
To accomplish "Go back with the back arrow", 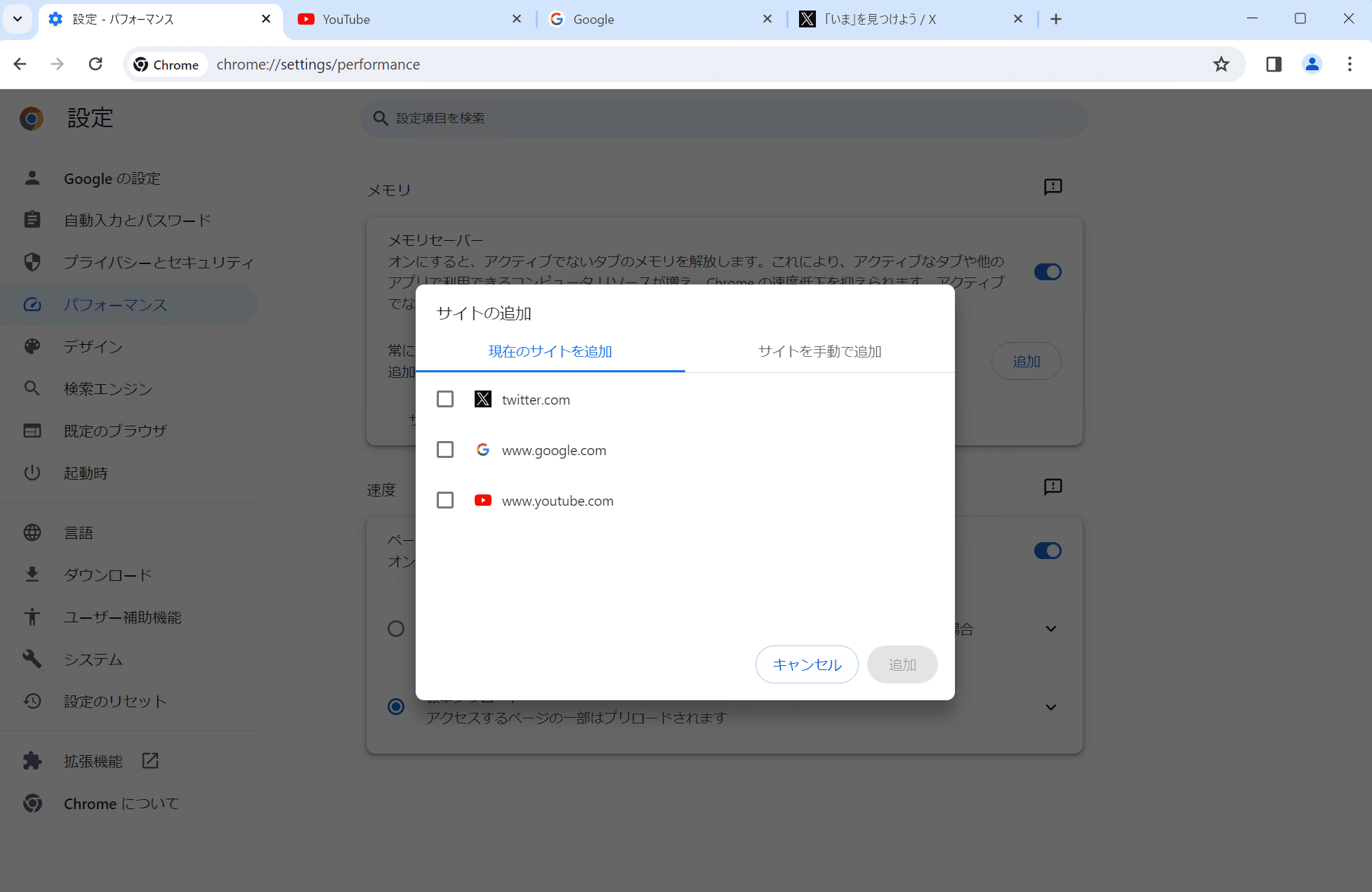I will 20,65.
